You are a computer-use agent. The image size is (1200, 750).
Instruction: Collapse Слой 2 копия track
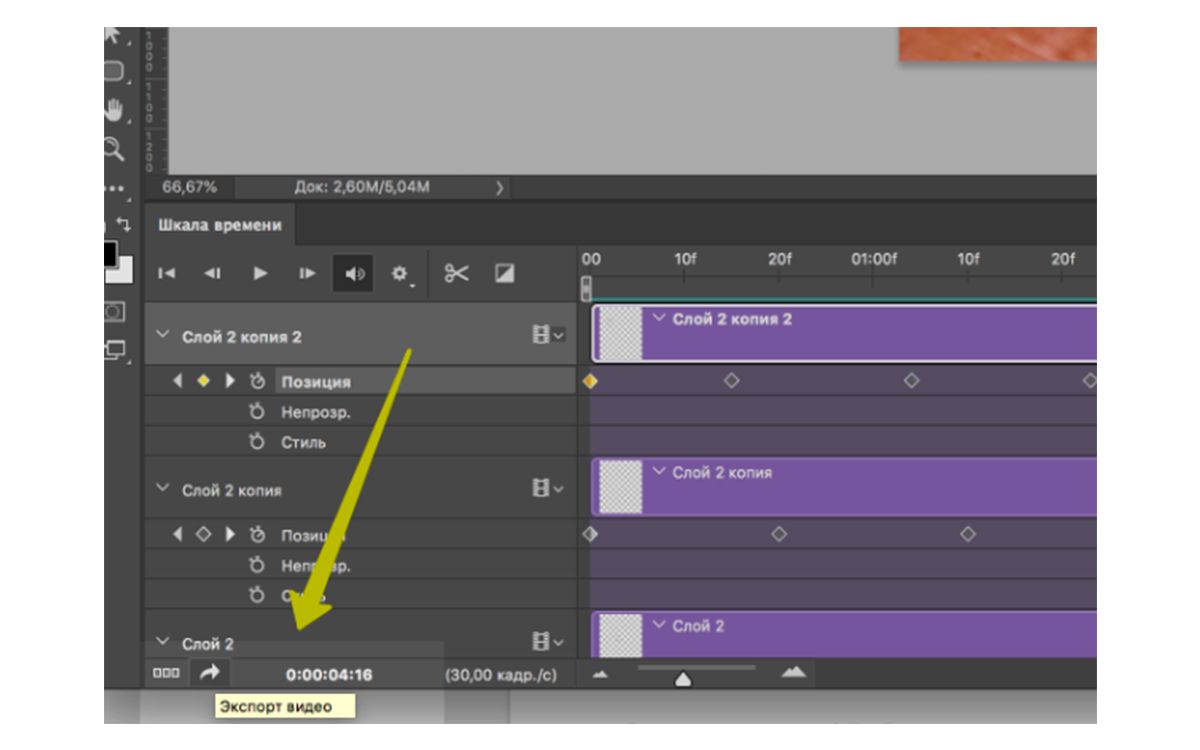[163, 489]
